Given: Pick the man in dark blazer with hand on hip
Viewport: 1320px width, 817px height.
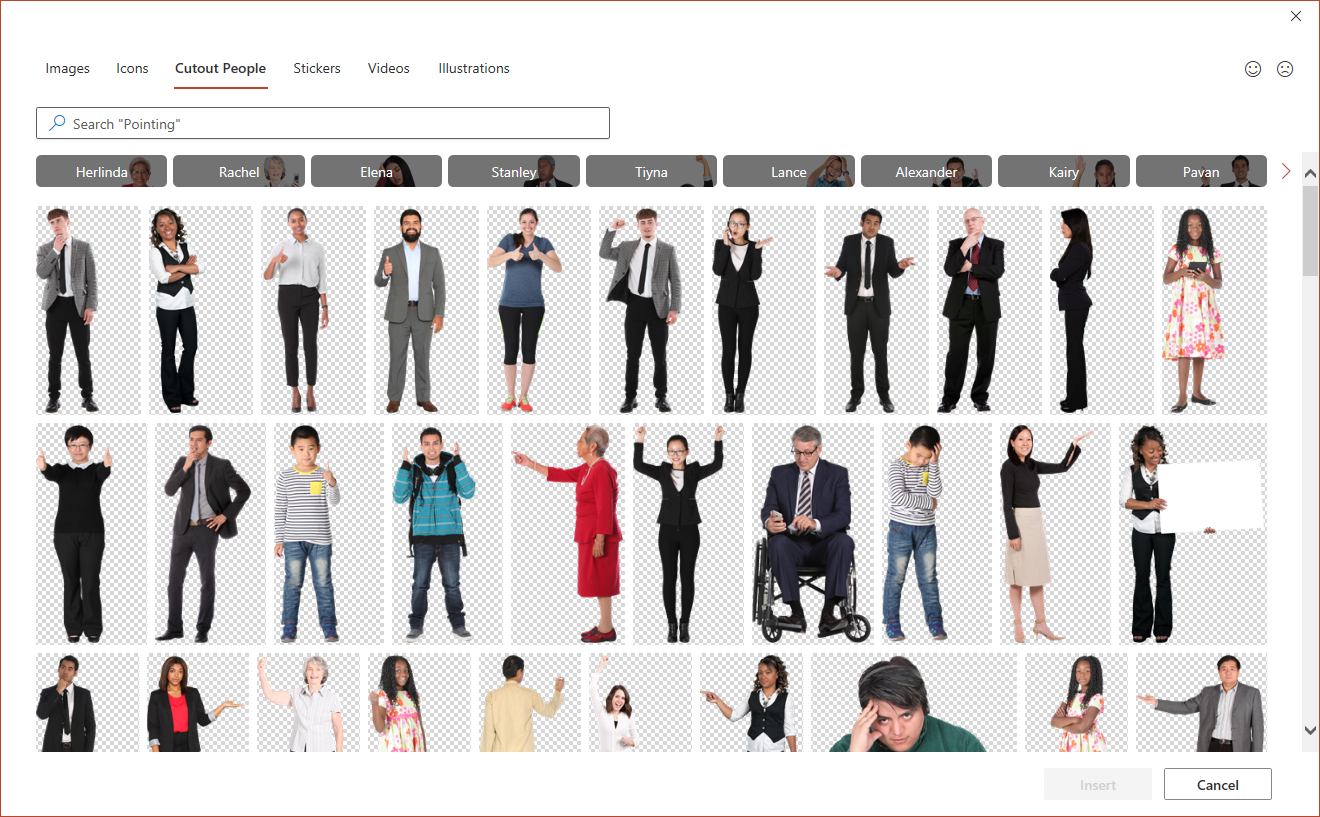Looking at the screenshot, I should pyautogui.click(x=211, y=533).
